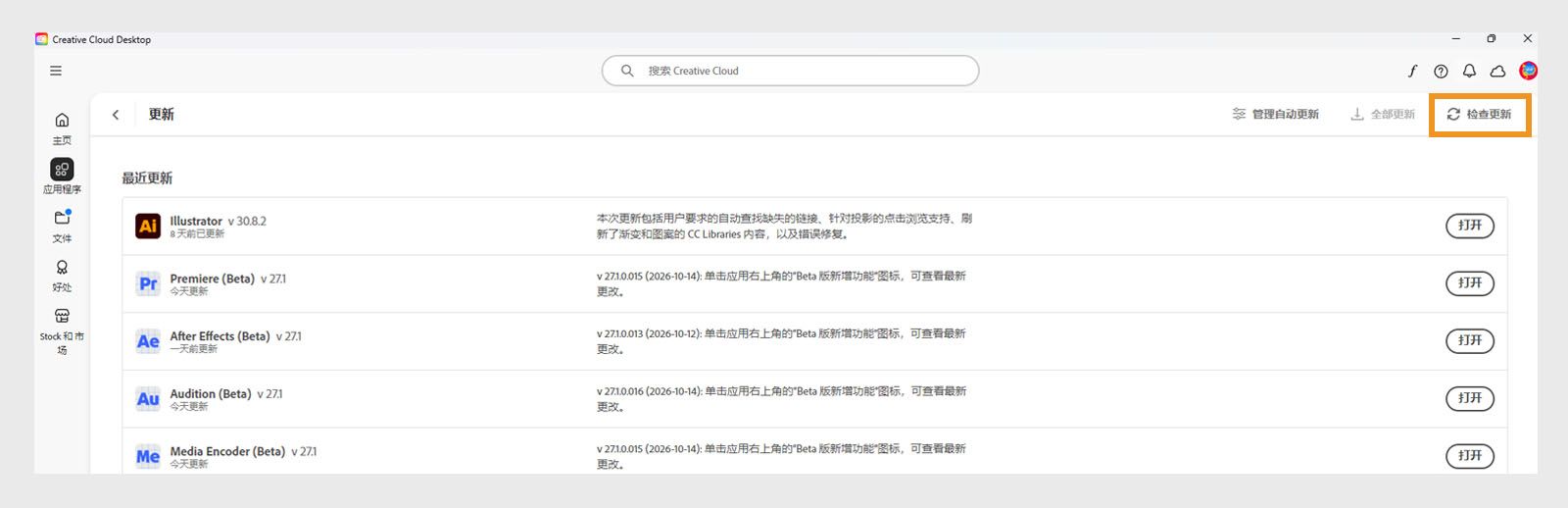Minimize the Creative Cloud Desktop window
This screenshot has height=508, width=1568.
point(1456,39)
